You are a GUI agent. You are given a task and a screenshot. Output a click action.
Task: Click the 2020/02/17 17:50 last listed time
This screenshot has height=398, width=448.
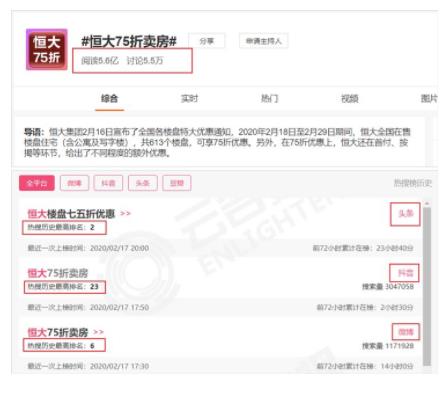119,307
